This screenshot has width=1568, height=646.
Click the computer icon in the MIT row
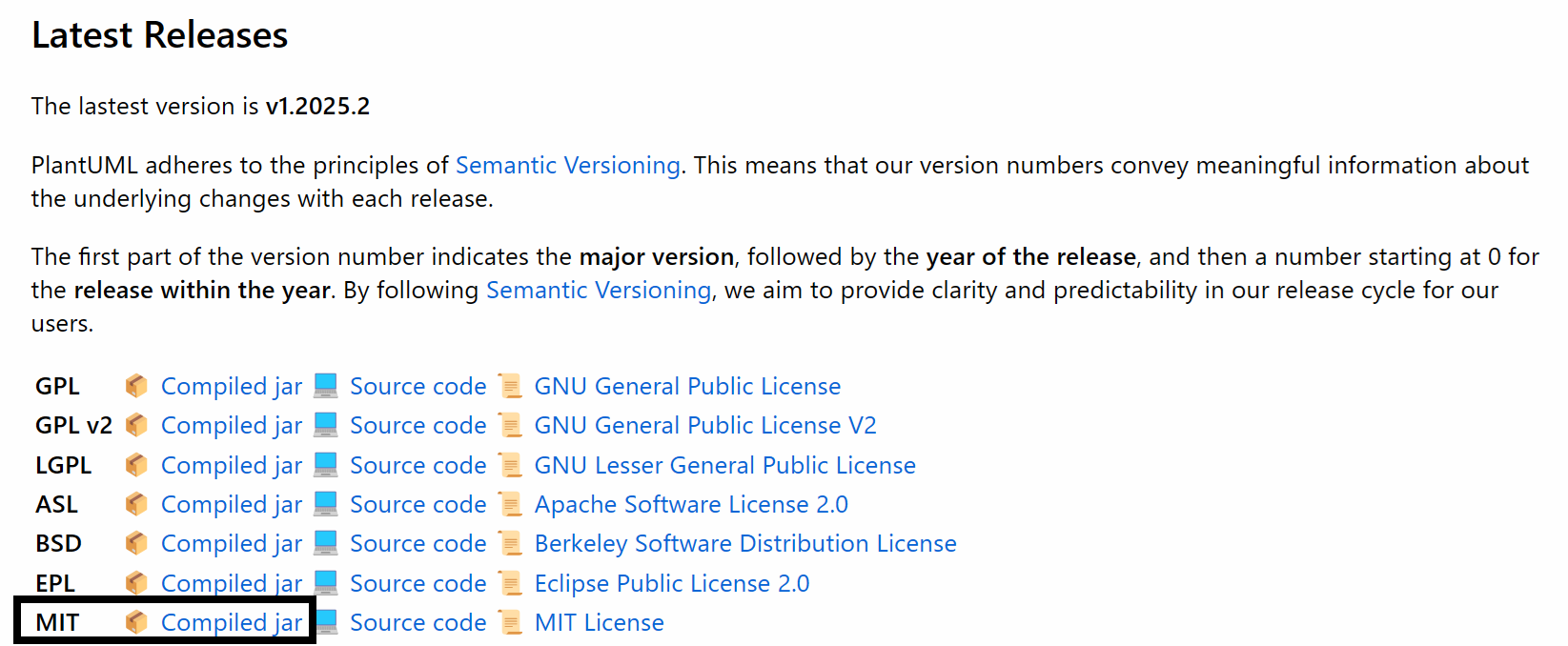326,621
